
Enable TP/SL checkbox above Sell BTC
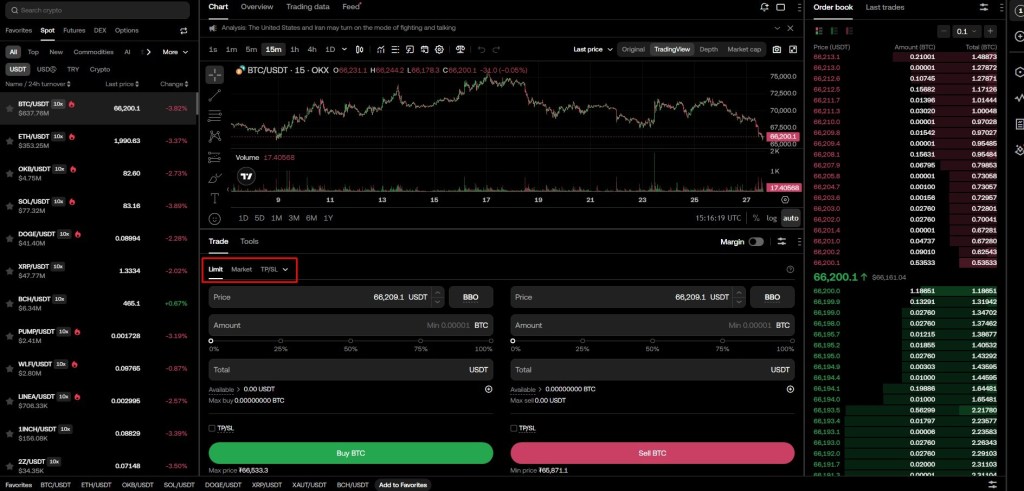click(513, 428)
